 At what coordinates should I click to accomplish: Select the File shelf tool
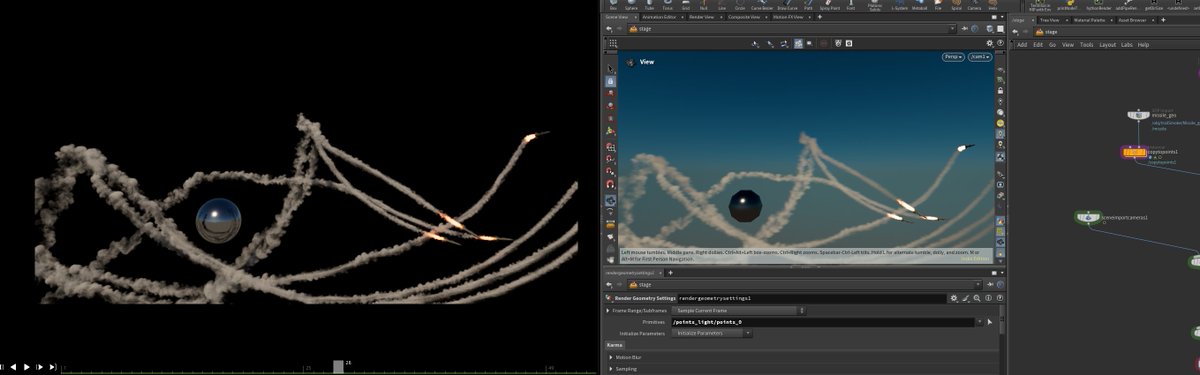[x=938, y=5]
